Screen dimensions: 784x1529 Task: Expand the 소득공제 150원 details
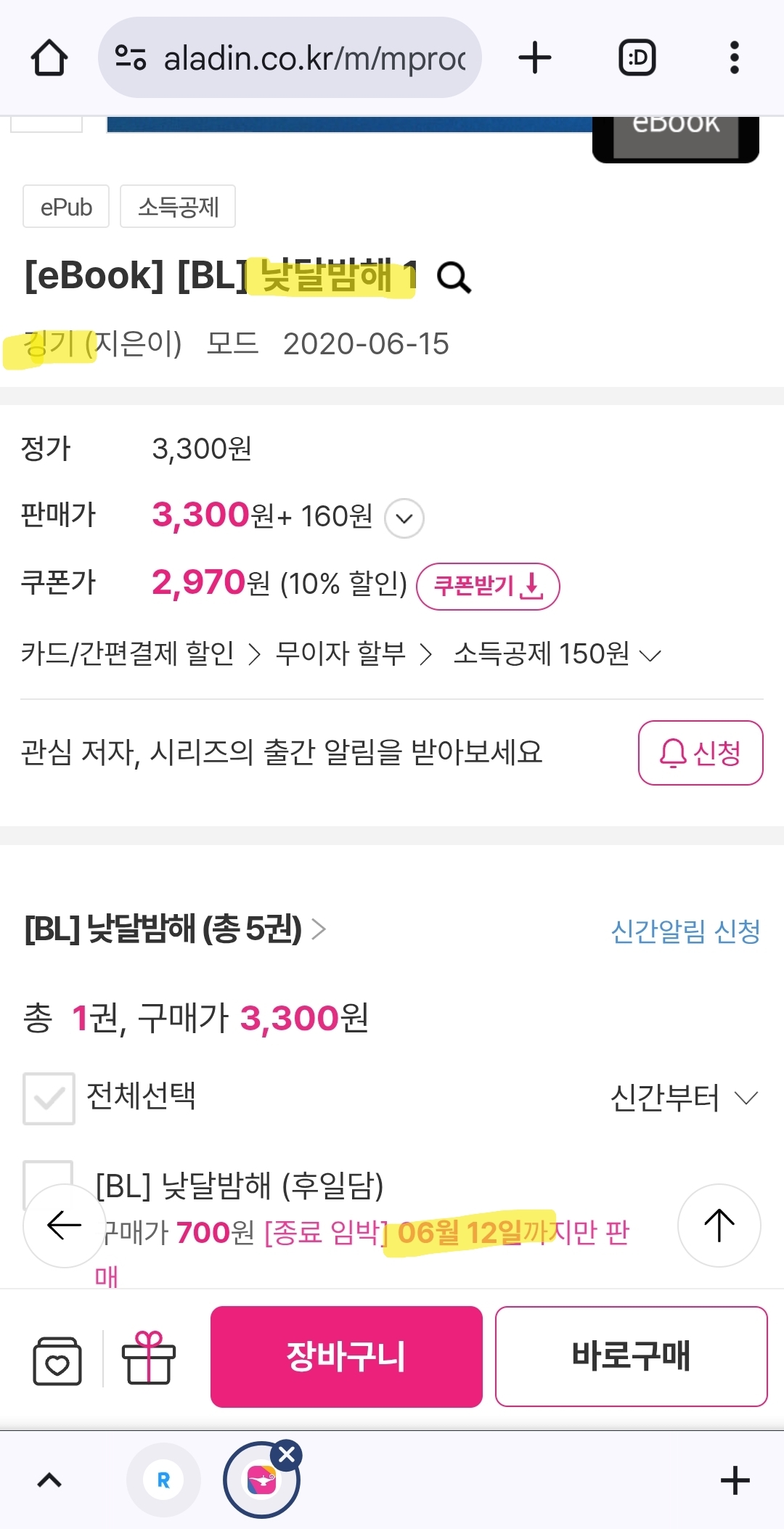[x=557, y=655]
